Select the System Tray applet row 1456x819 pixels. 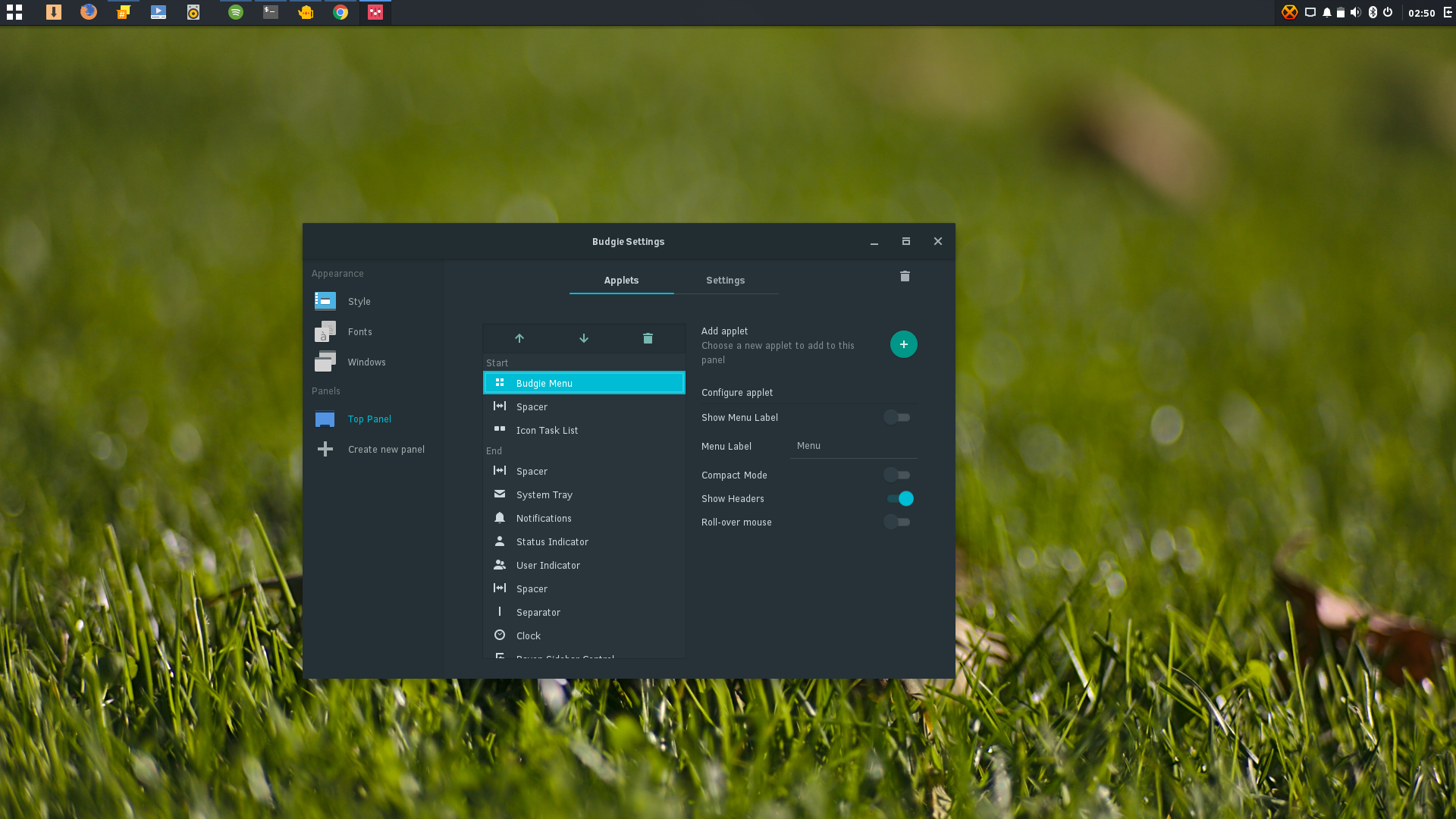click(x=584, y=494)
